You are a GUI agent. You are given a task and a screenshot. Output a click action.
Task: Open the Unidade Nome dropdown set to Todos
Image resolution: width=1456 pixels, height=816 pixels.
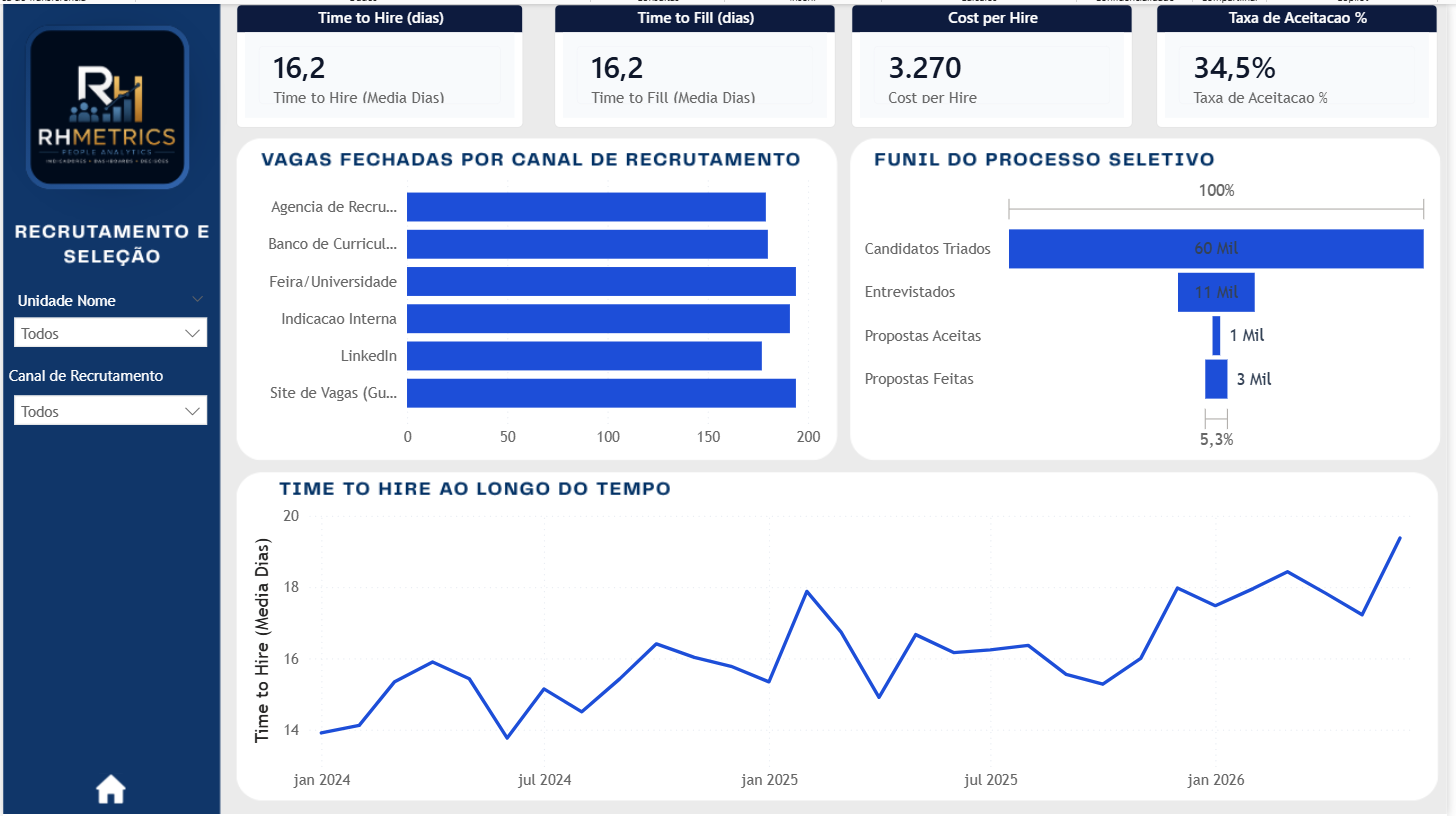tap(110, 333)
